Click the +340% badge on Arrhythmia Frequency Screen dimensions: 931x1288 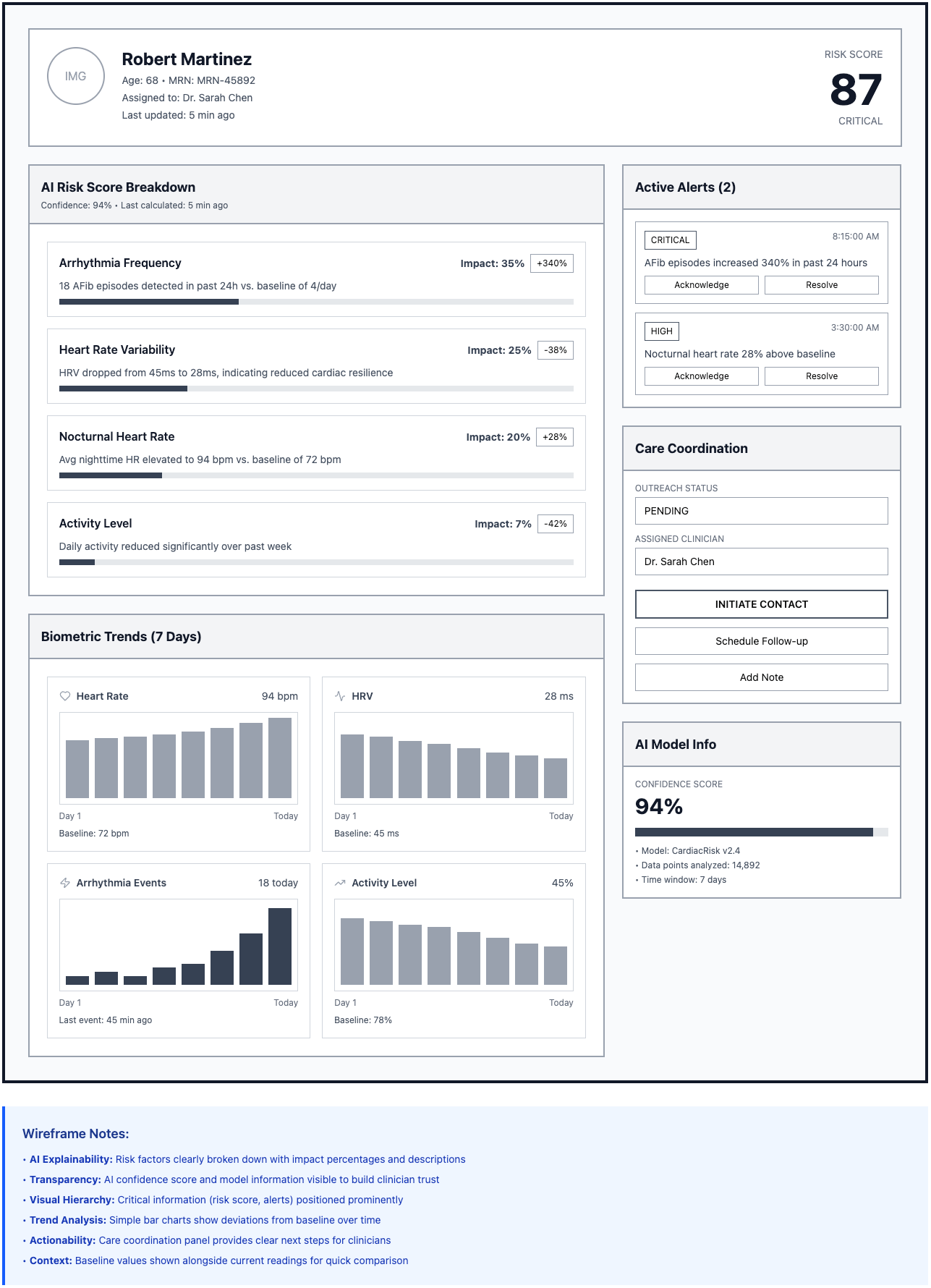pyautogui.click(x=551, y=263)
